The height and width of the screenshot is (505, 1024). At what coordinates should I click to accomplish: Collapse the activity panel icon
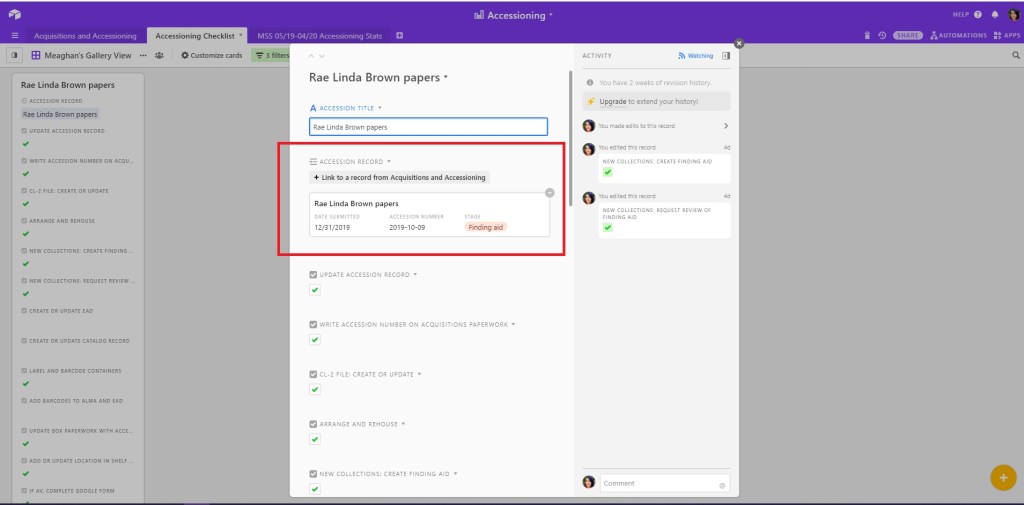click(725, 56)
